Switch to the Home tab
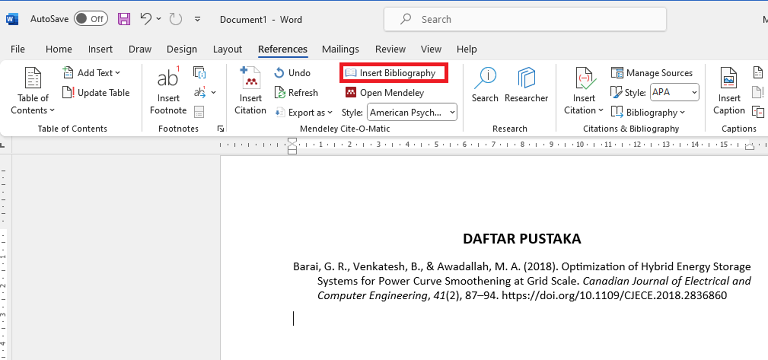Screen dimensions: 768x360 [59, 49]
